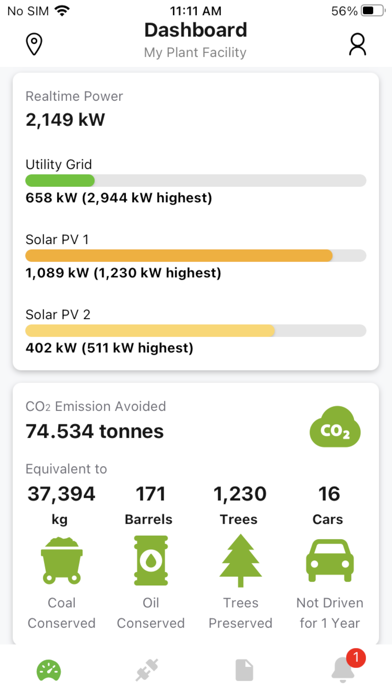
Task: Tap Not Driven for 1 Year caption
Action: coord(330,613)
